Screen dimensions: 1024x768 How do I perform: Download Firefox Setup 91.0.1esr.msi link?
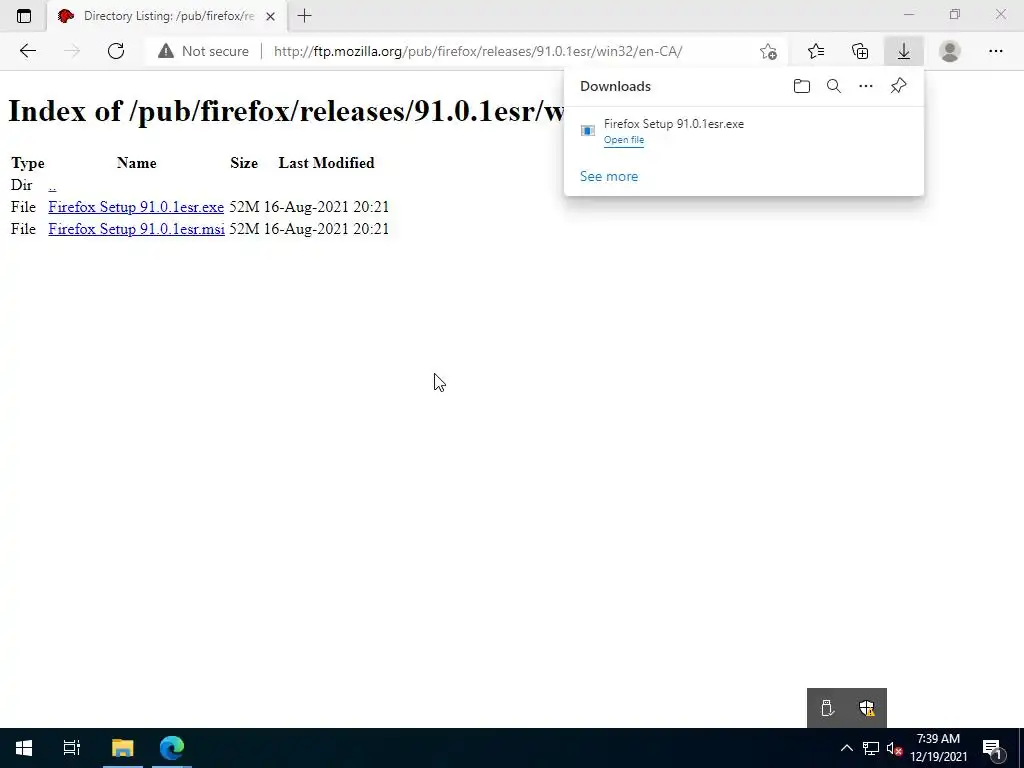[x=136, y=229]
